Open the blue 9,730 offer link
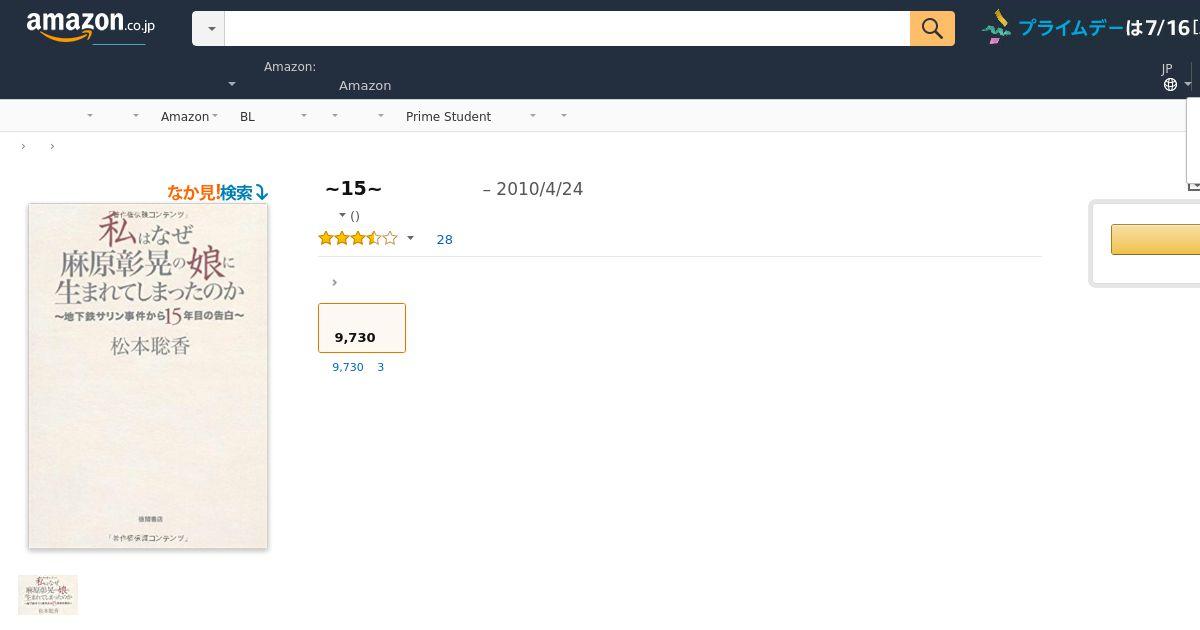This screenshot has width=1200, height=630. tap(348, 367)
